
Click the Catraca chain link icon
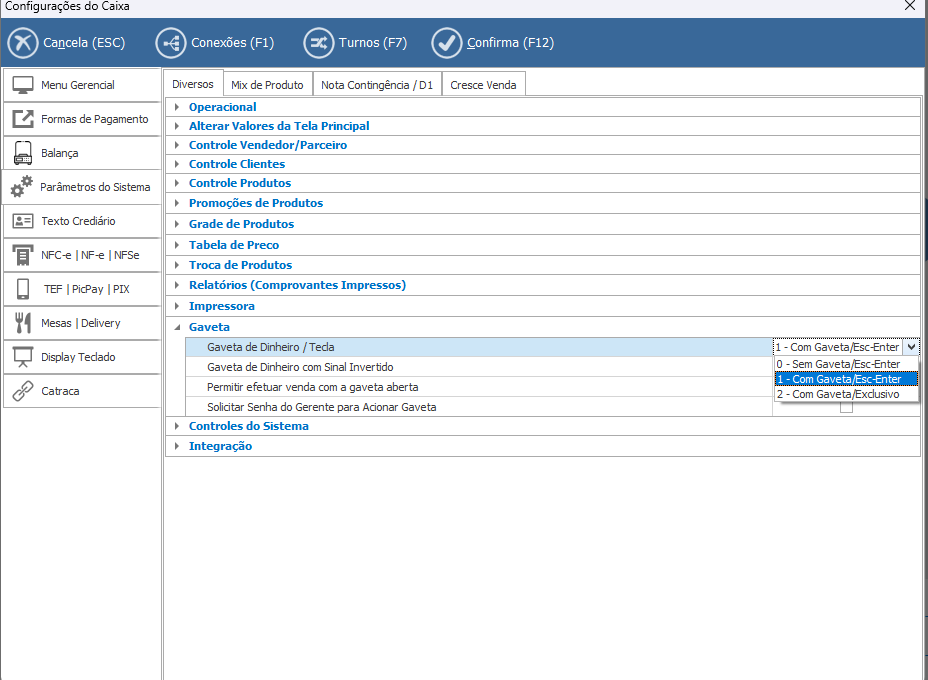[23, 391]
